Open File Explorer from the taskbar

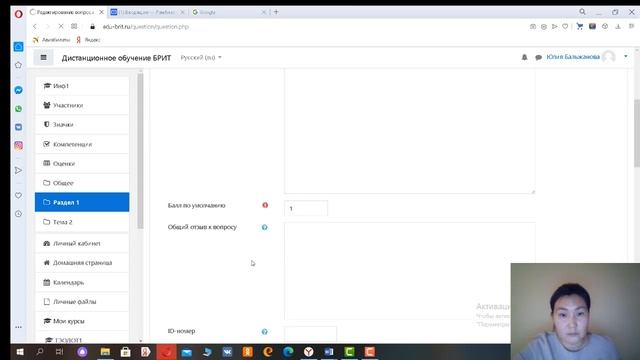click(105, 351)
